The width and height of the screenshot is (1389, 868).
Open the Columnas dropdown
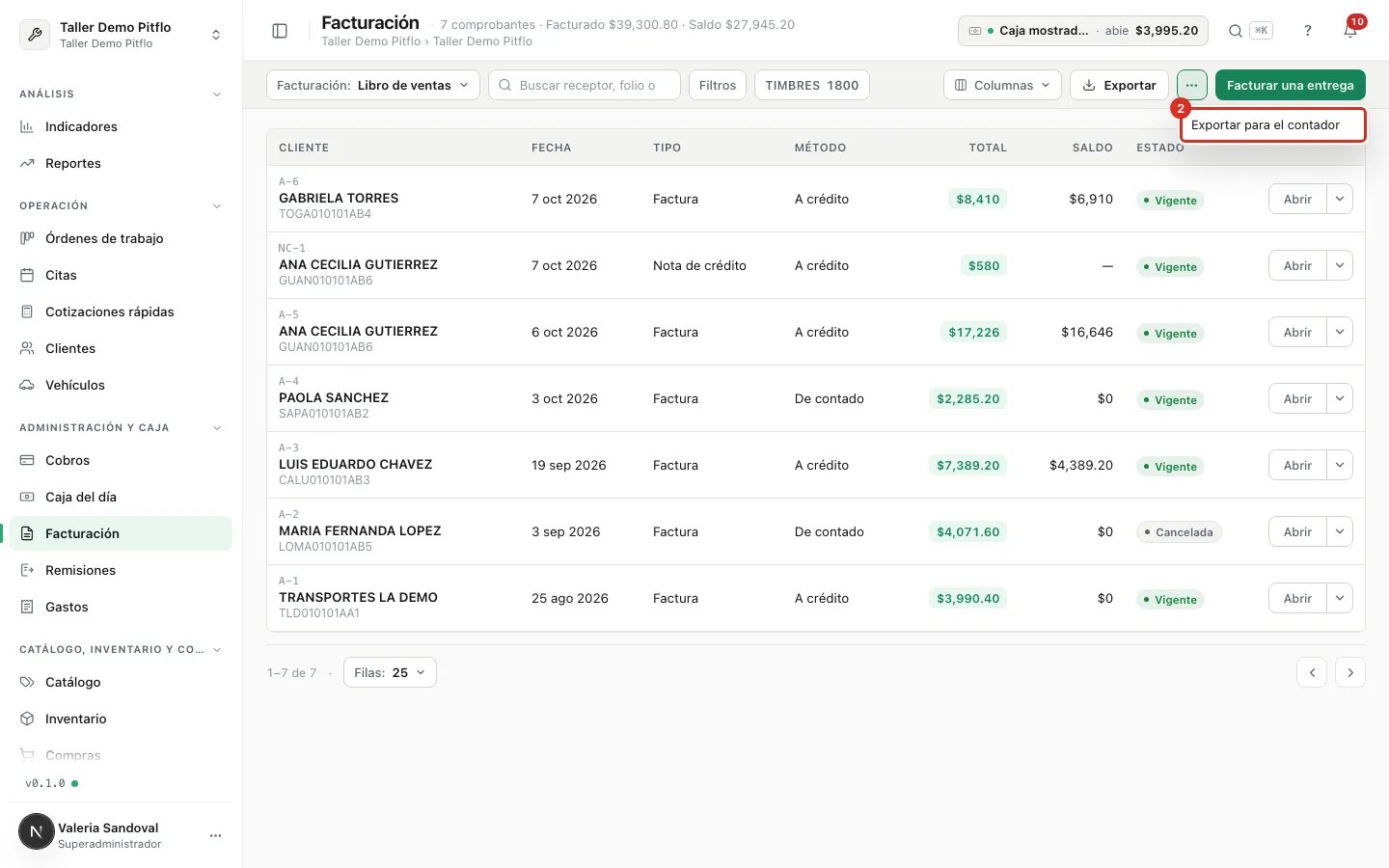[x=1002, y=85]
